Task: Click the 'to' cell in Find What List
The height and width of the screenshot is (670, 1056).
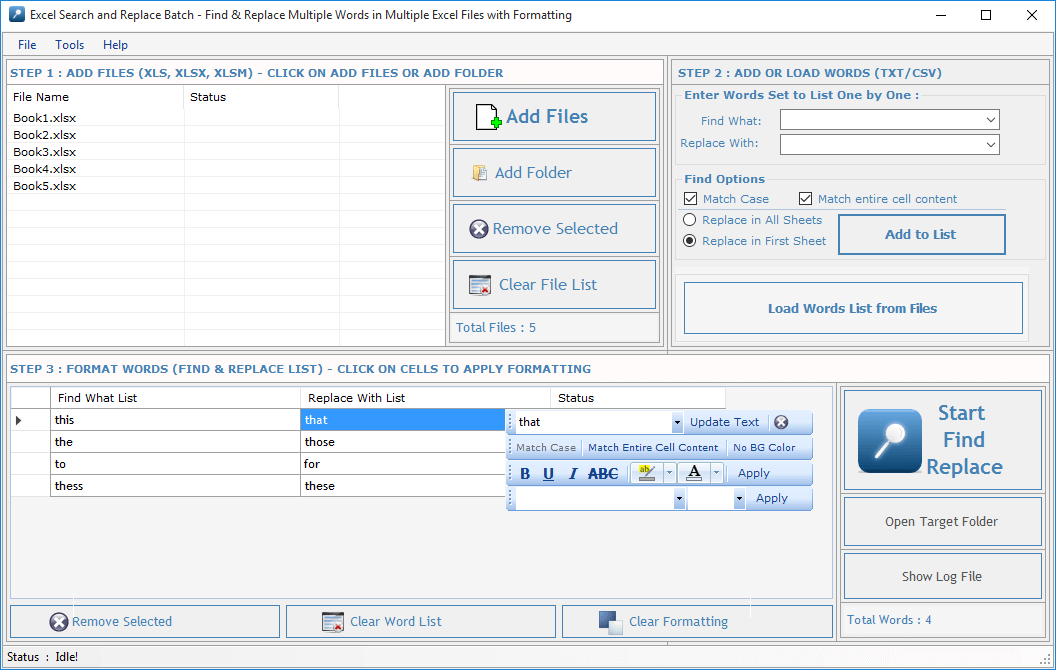Action: (175, 464)
